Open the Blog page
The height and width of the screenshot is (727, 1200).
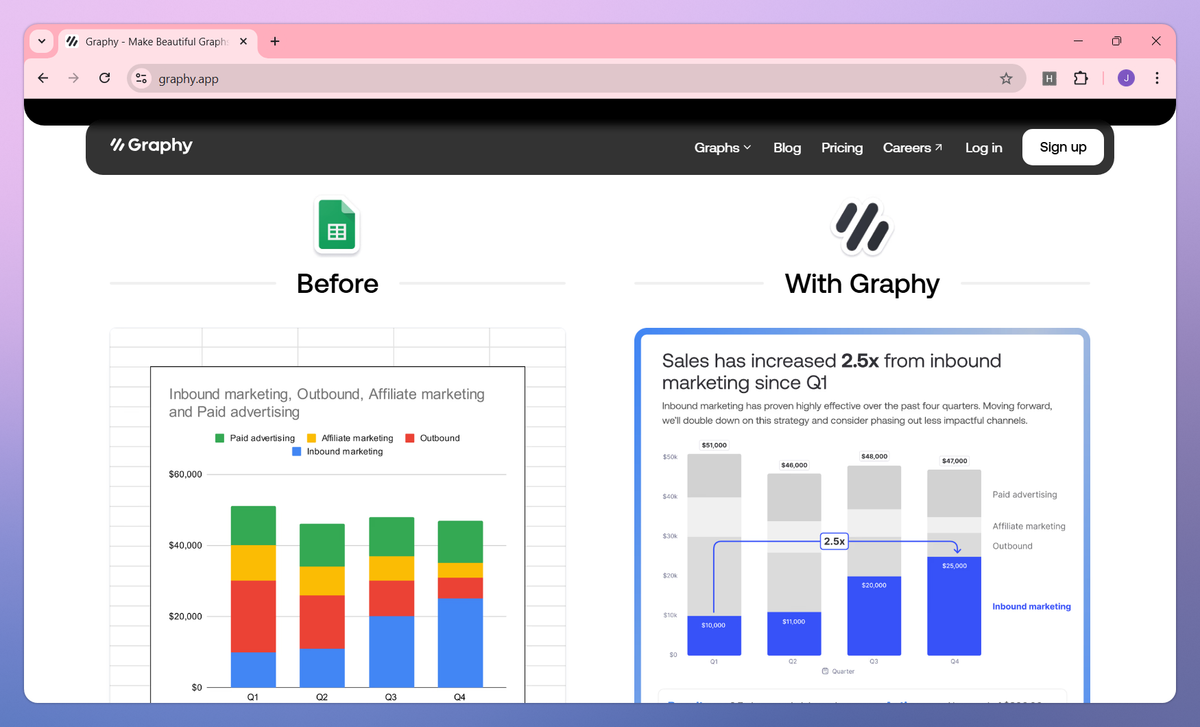point(787,147)
